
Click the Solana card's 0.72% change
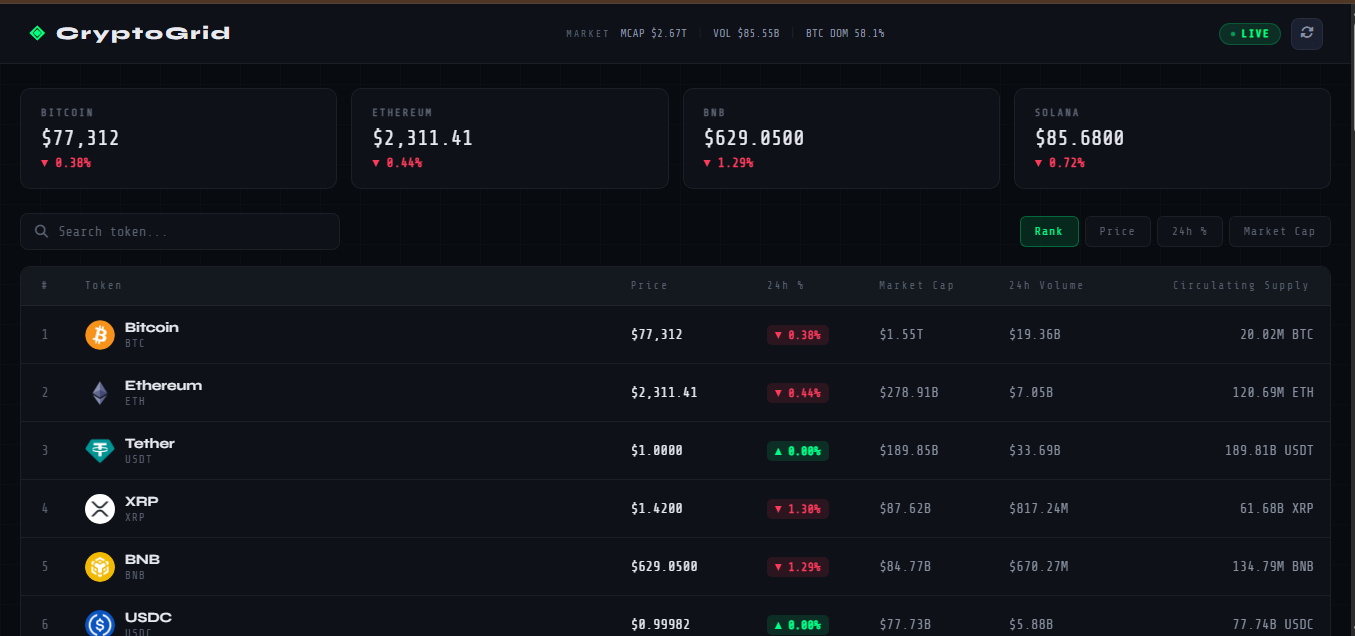(x=1060, y=163)
